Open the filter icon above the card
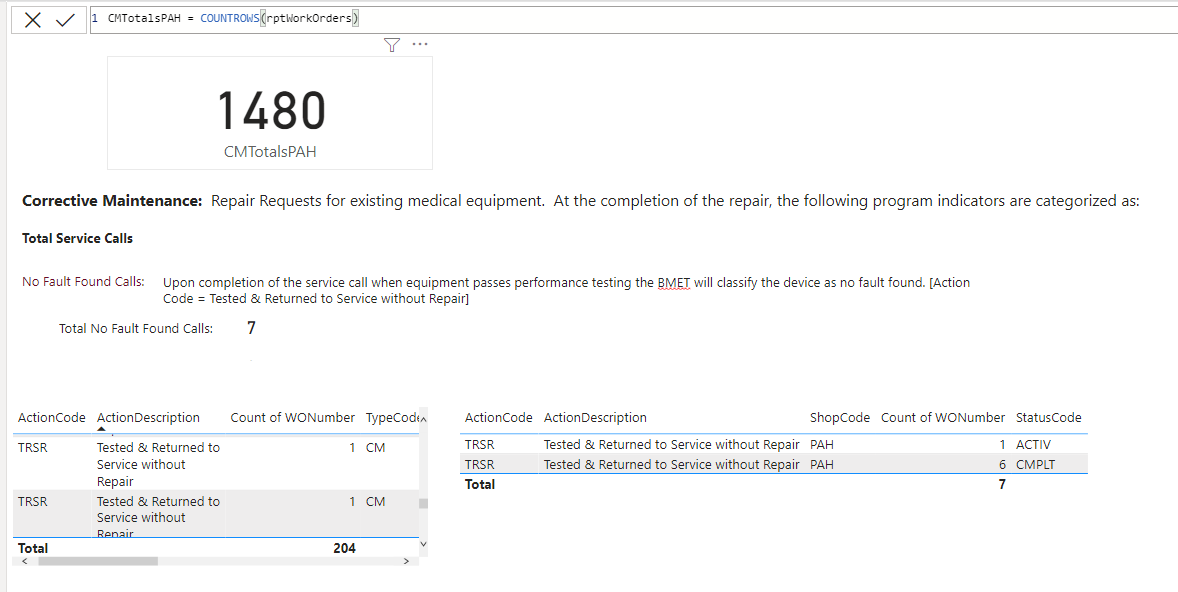 (x=391, y=45)
